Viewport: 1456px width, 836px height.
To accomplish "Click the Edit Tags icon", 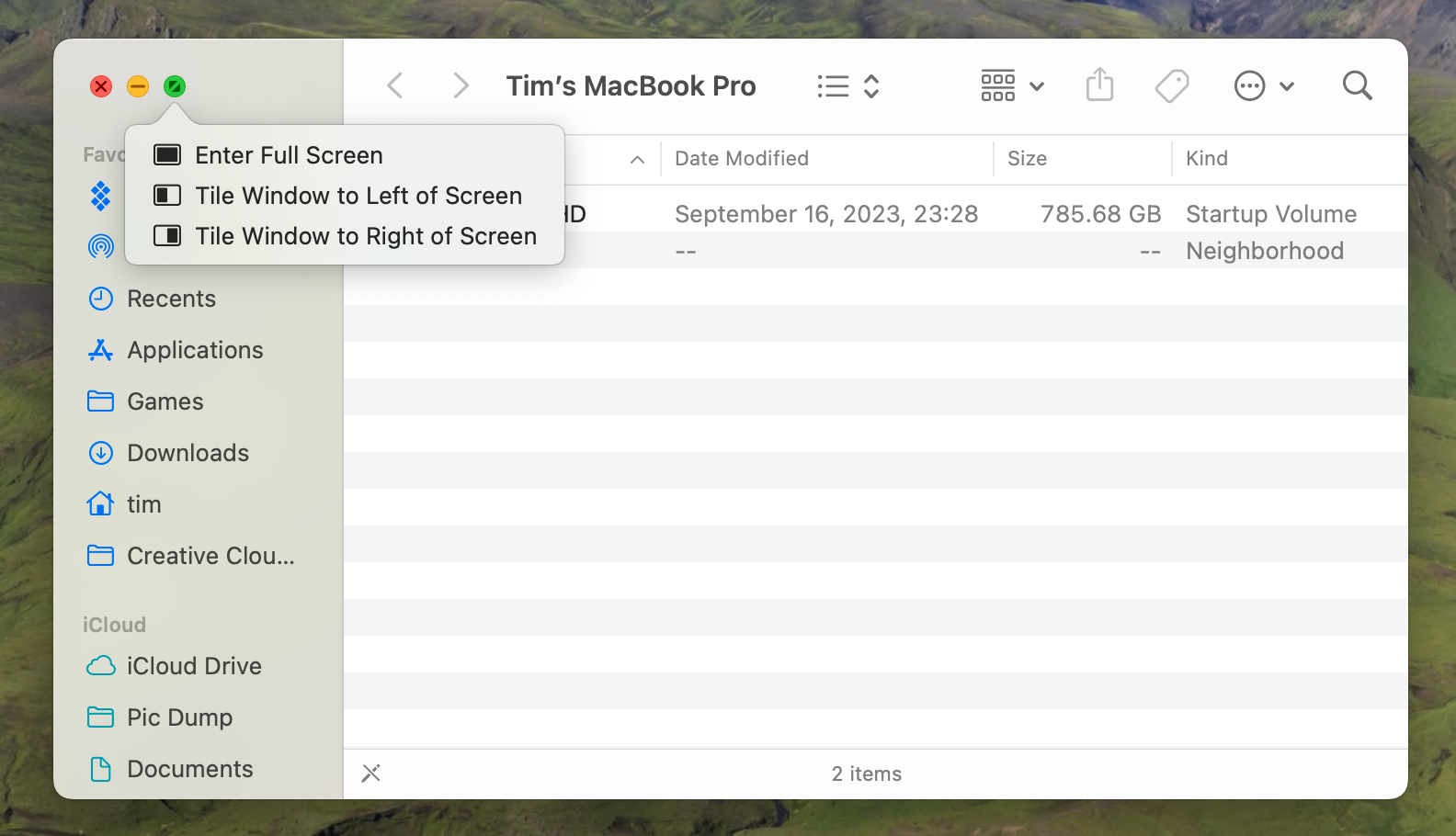I will 1172,86.
